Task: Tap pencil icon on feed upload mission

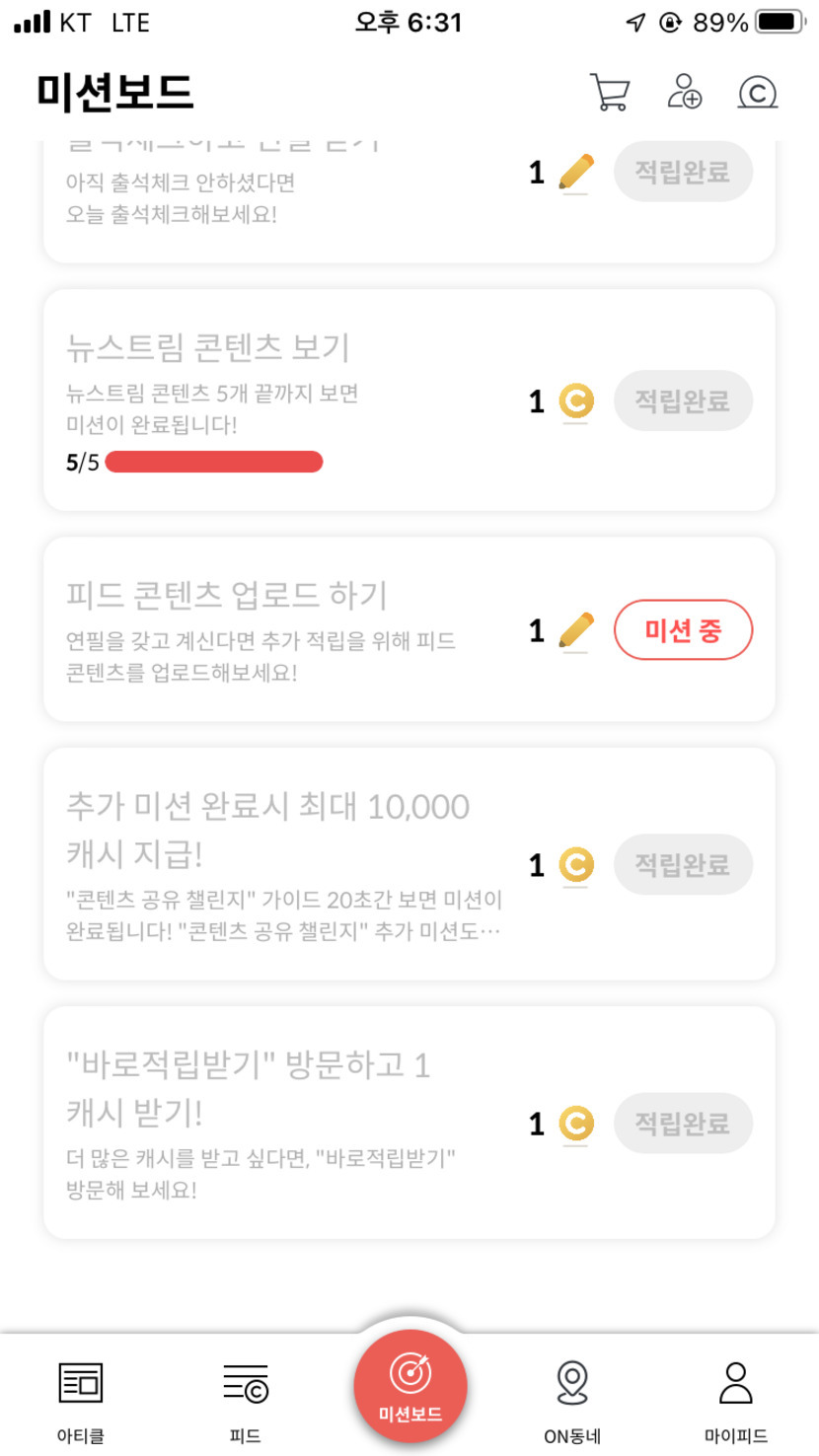Action: [x=576, y=629]
